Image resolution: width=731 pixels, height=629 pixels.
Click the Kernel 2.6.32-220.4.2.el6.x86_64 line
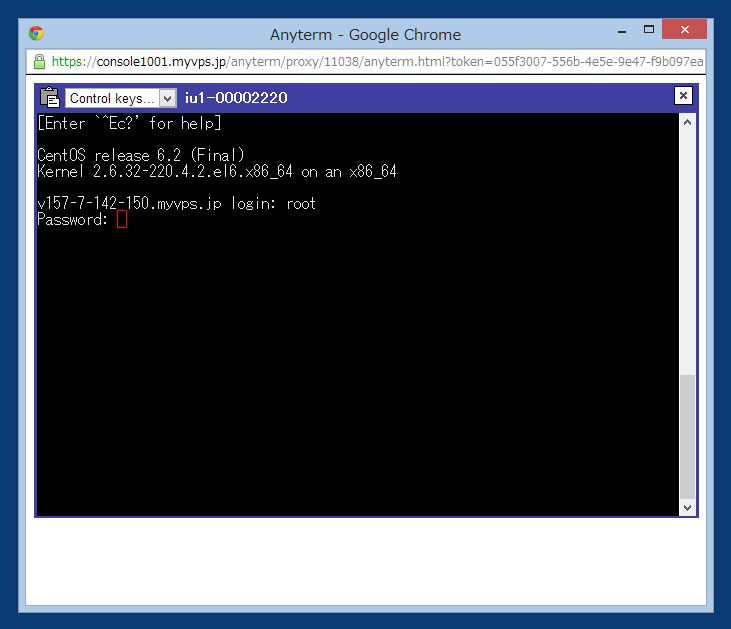point(217,172)
